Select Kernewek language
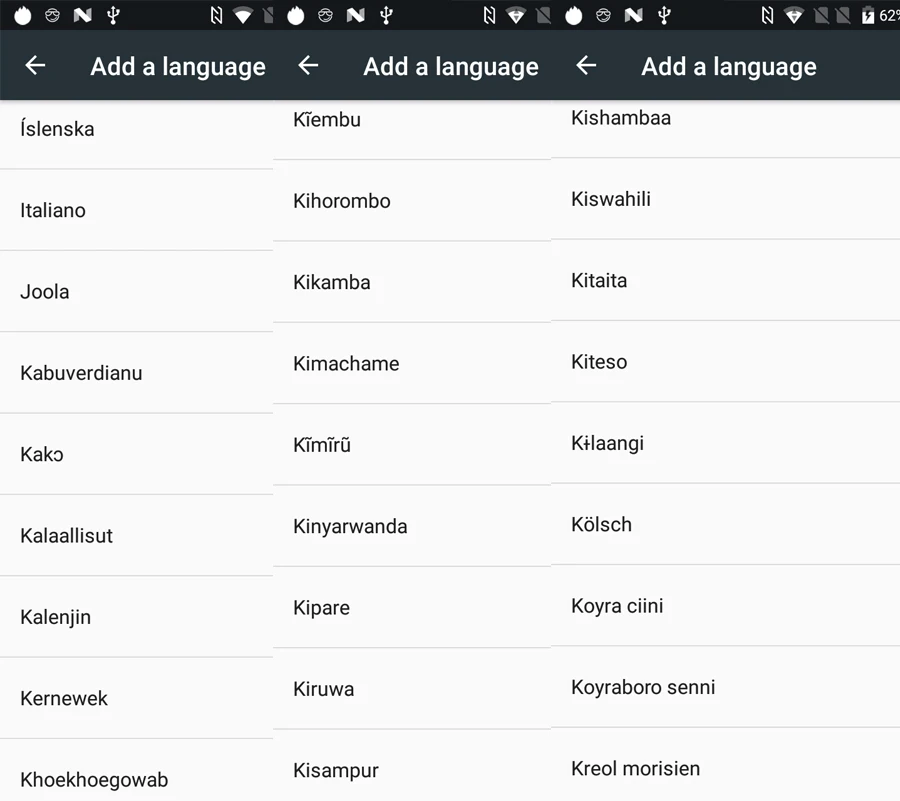This screenshot has width=900, height=801. [137, 698]
